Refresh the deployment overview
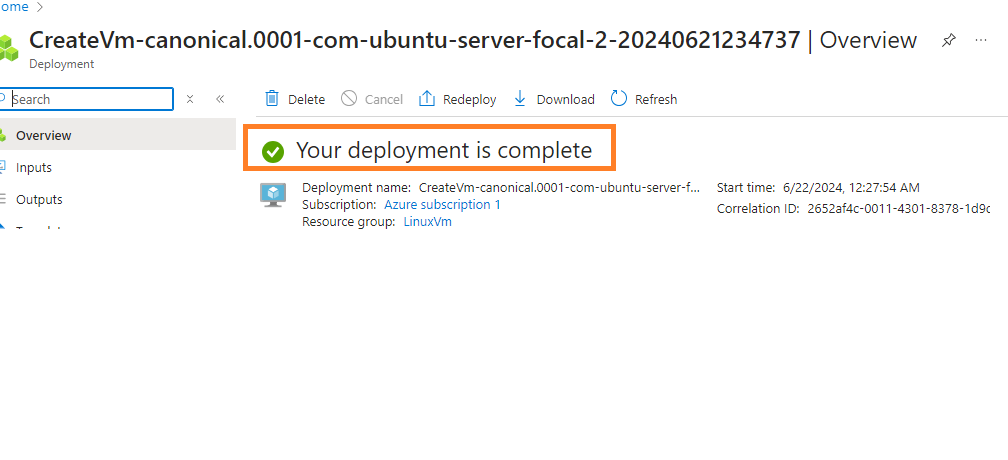This screenshot has width=1008, height=460. 644,99
